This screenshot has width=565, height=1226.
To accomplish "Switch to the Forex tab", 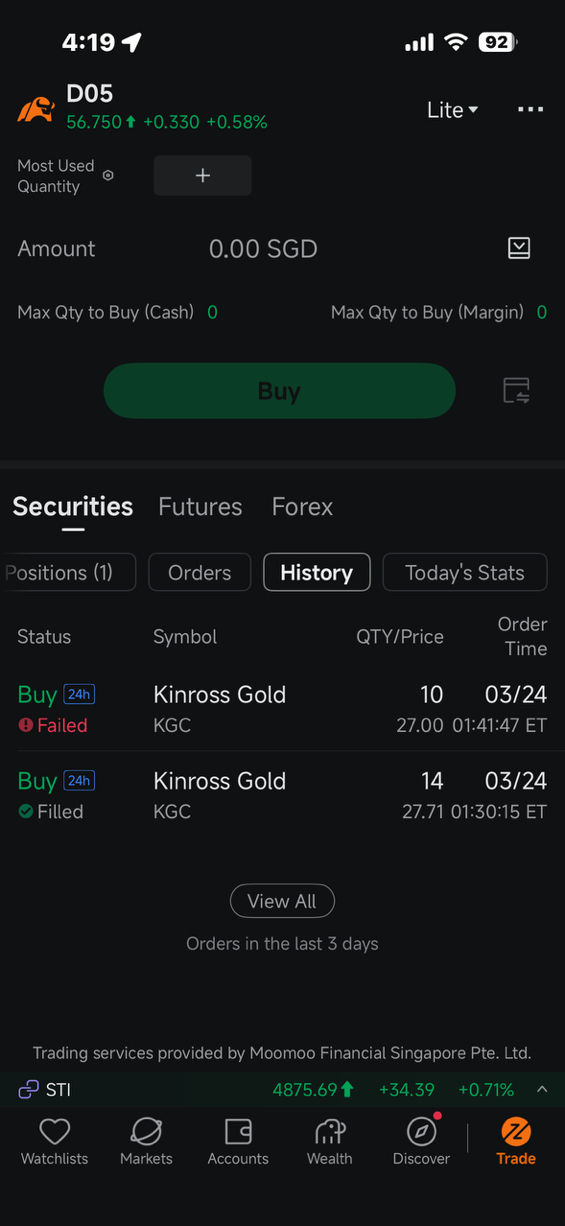I will click(302, 507).
